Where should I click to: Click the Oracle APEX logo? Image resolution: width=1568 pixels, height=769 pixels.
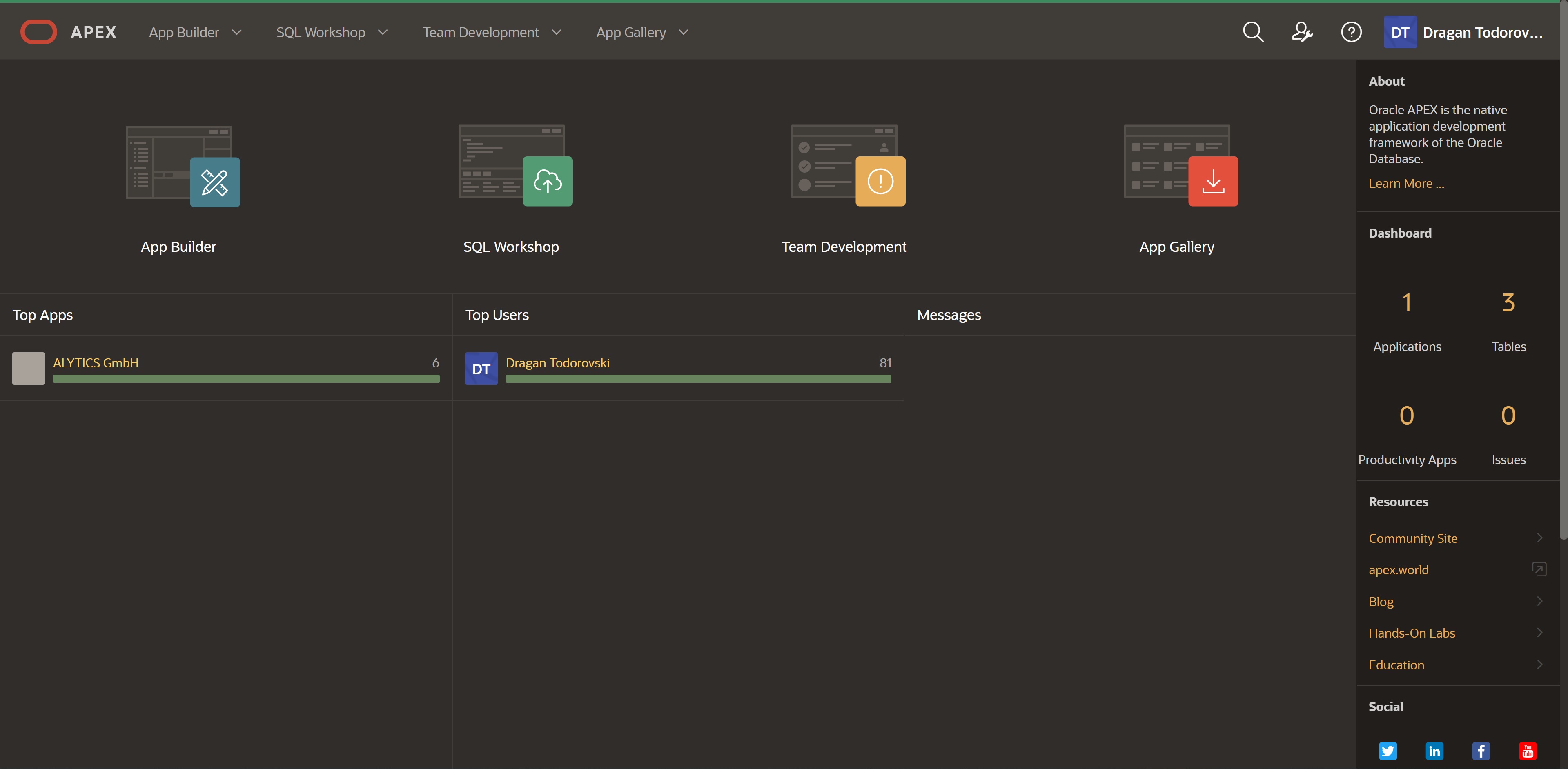point(38,32)
